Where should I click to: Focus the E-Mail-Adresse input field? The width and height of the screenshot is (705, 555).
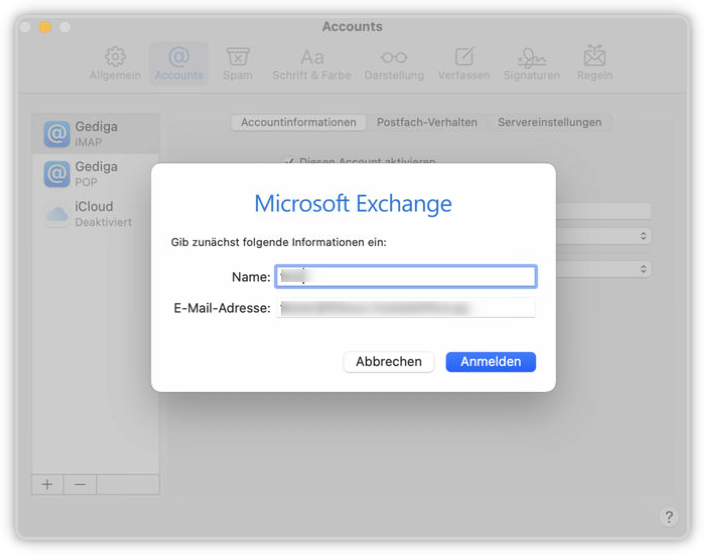coord(406,308)
